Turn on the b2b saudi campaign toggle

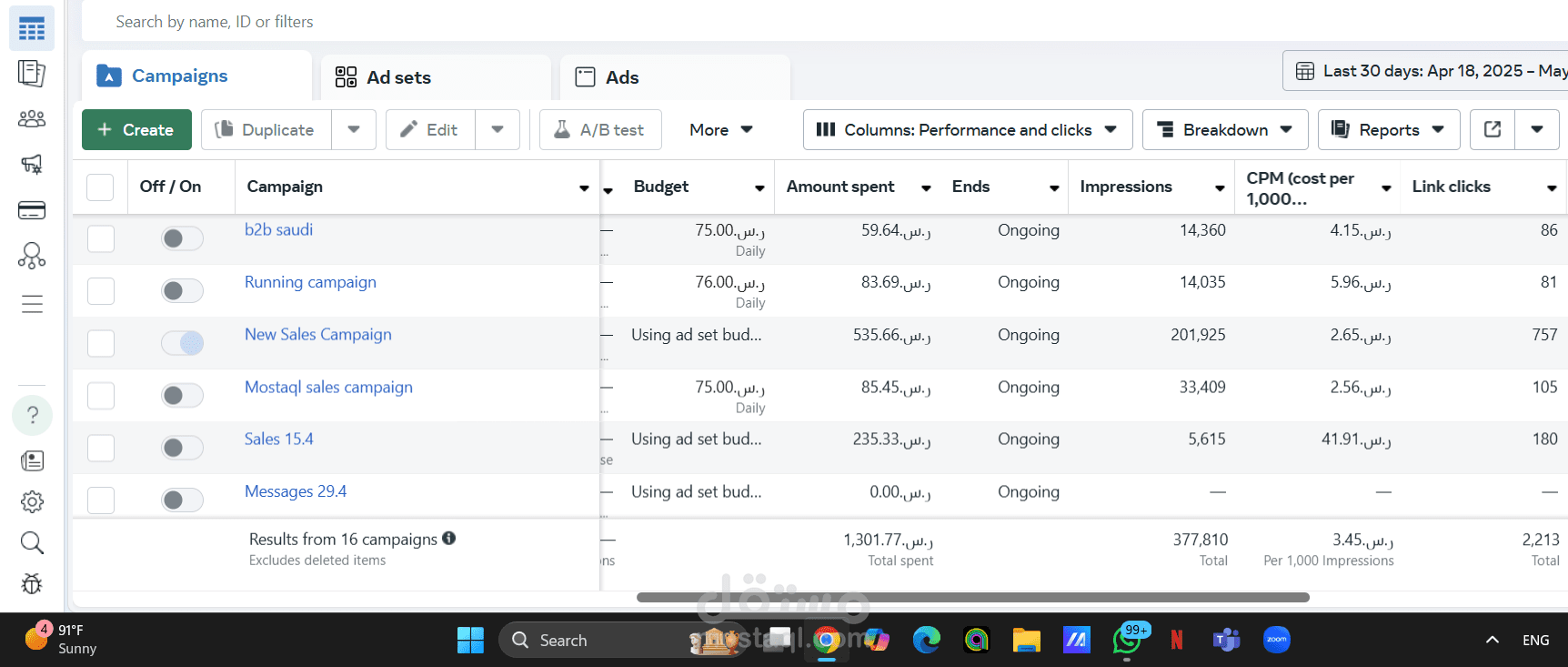point(182,238)
